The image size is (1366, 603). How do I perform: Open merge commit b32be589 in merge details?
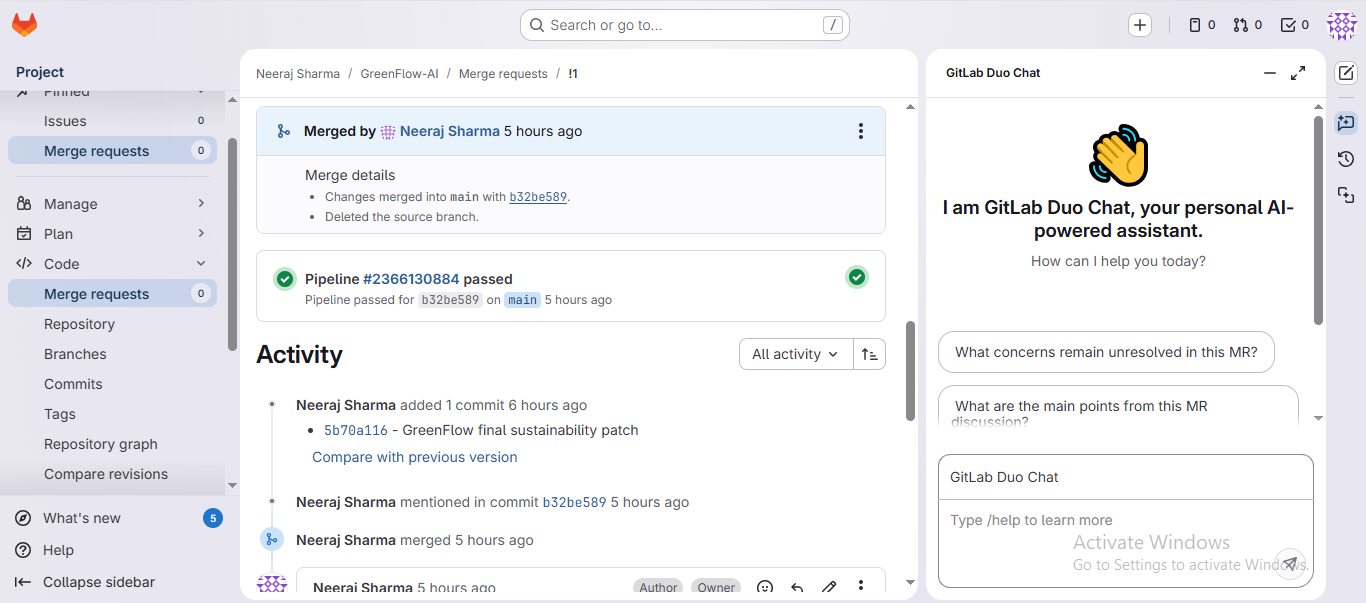(x=538, y=197)
